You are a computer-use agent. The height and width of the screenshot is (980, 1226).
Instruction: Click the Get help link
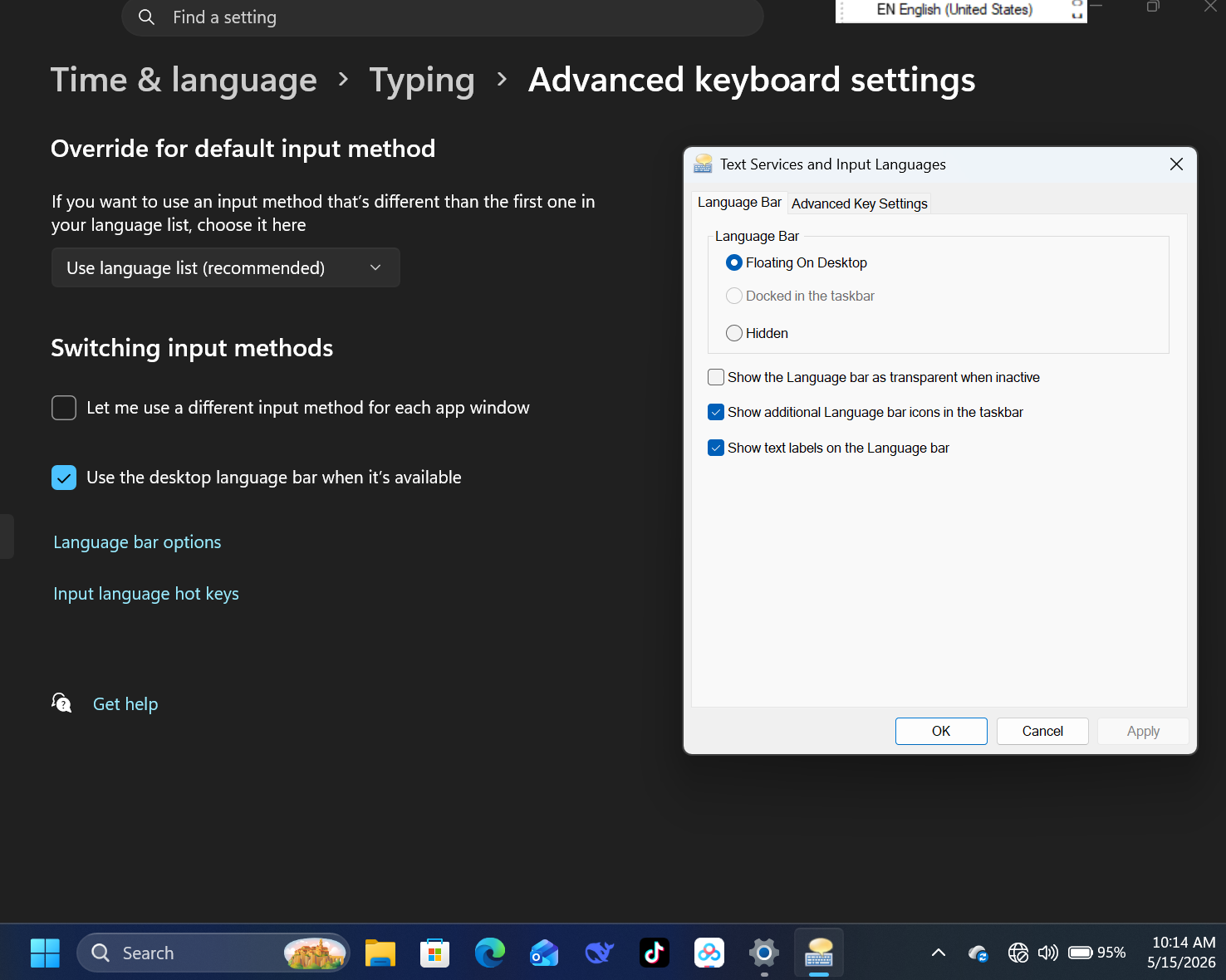(x=125, y=704)
